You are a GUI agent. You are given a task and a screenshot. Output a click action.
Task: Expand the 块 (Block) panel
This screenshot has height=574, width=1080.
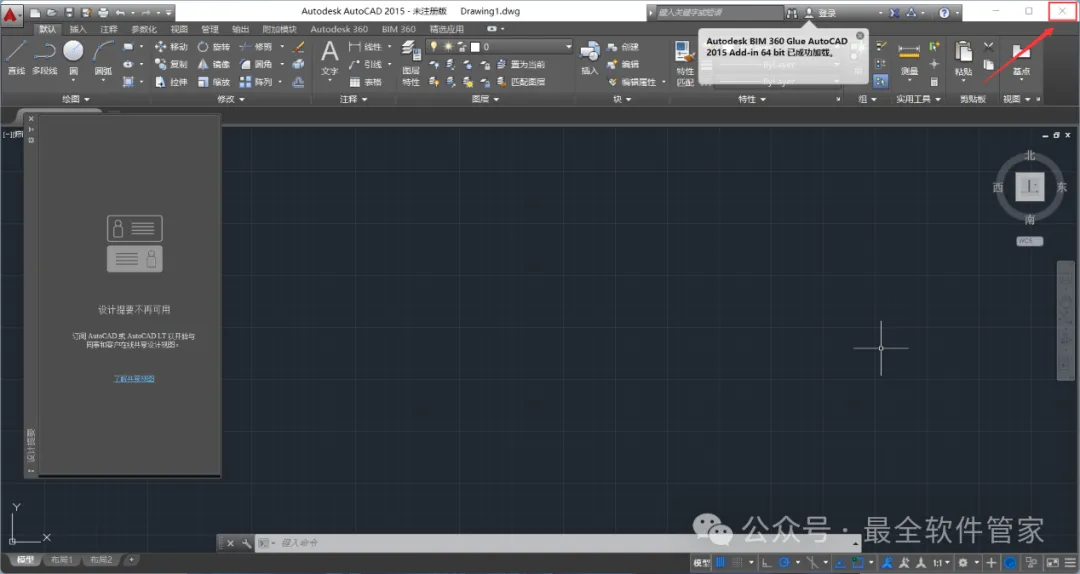pyautogui.click(x=621, y=99)
